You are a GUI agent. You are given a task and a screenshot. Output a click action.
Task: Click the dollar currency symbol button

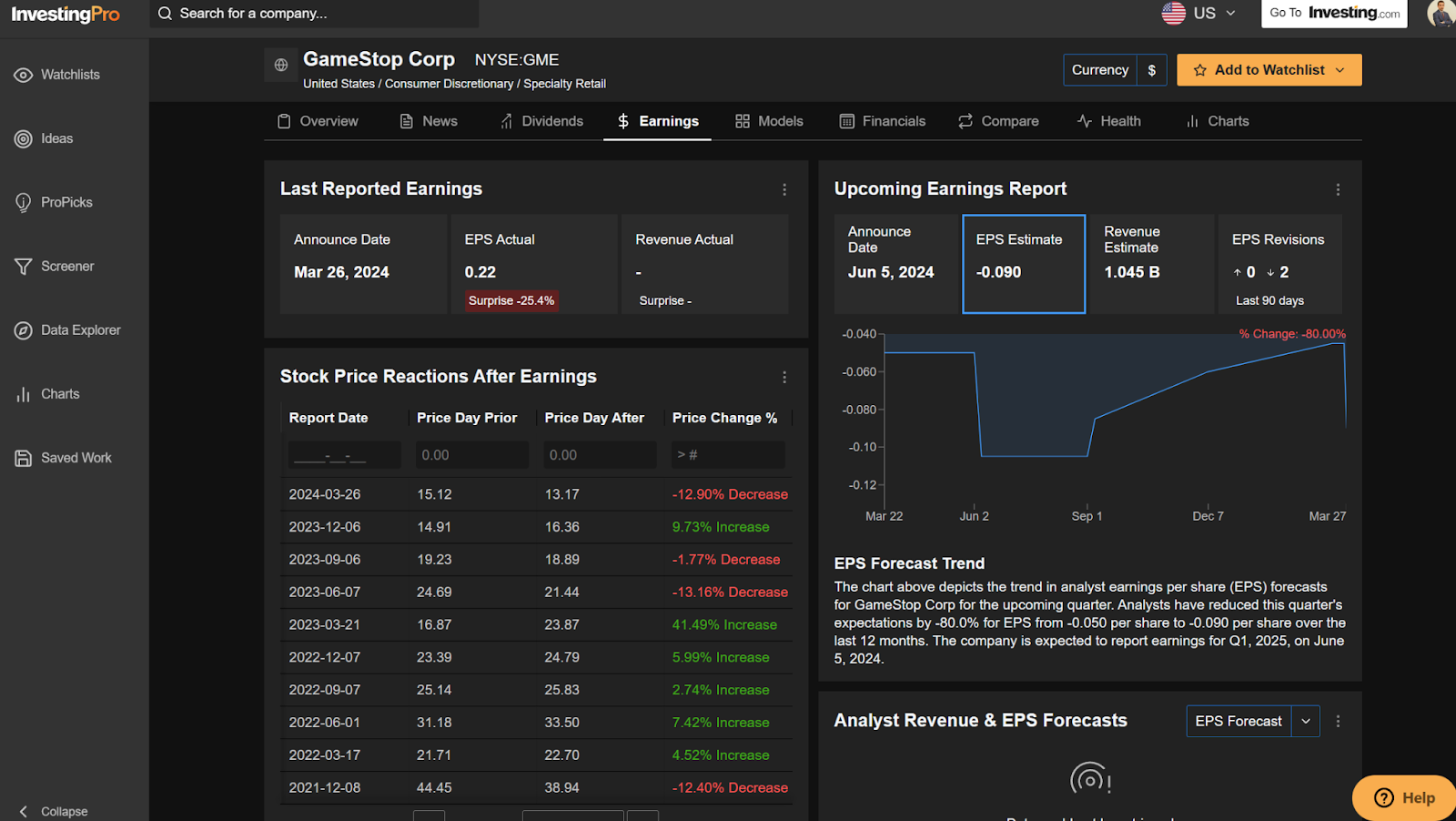click(1152, 70)
